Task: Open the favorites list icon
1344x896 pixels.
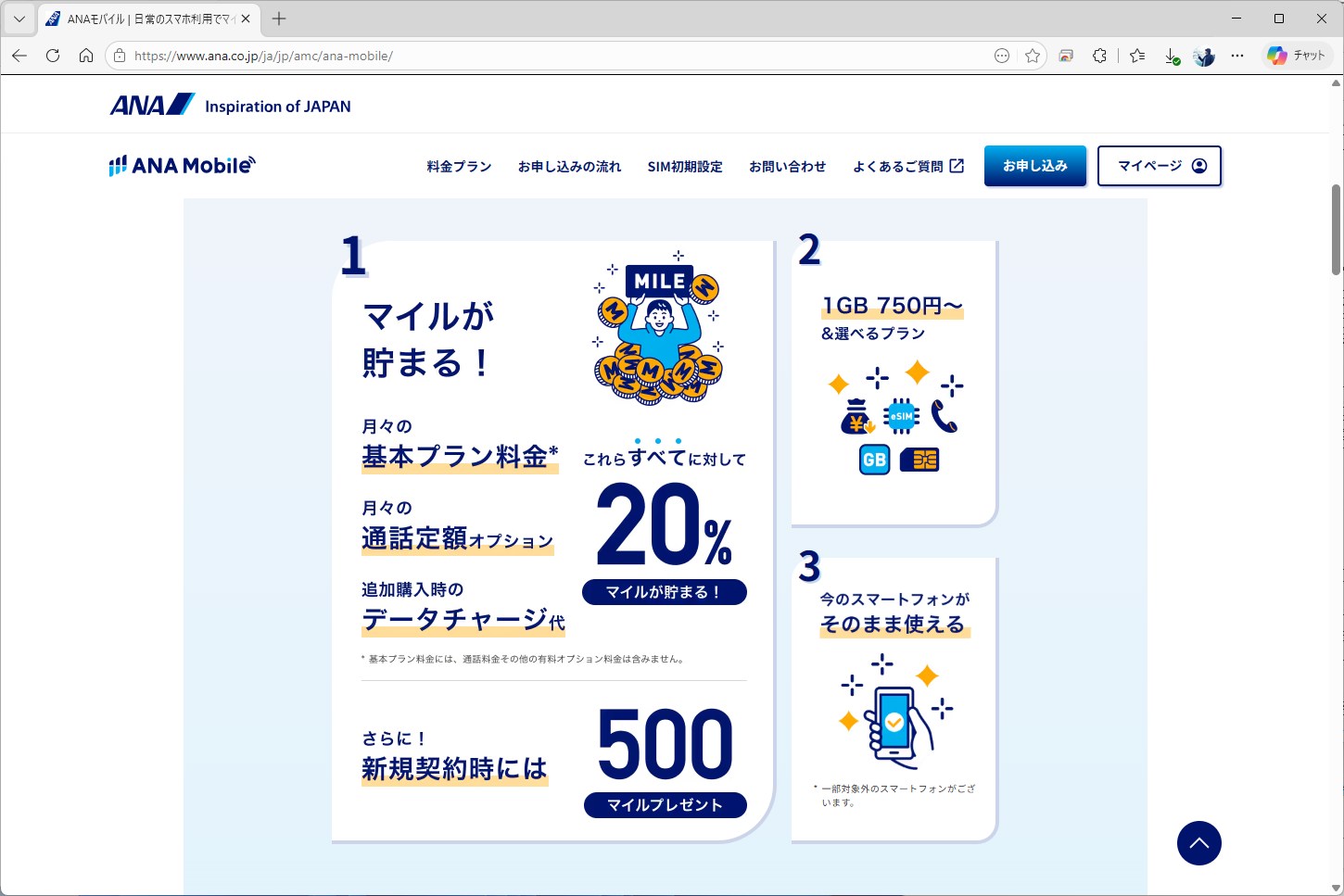Action: tap(1137, 56)
